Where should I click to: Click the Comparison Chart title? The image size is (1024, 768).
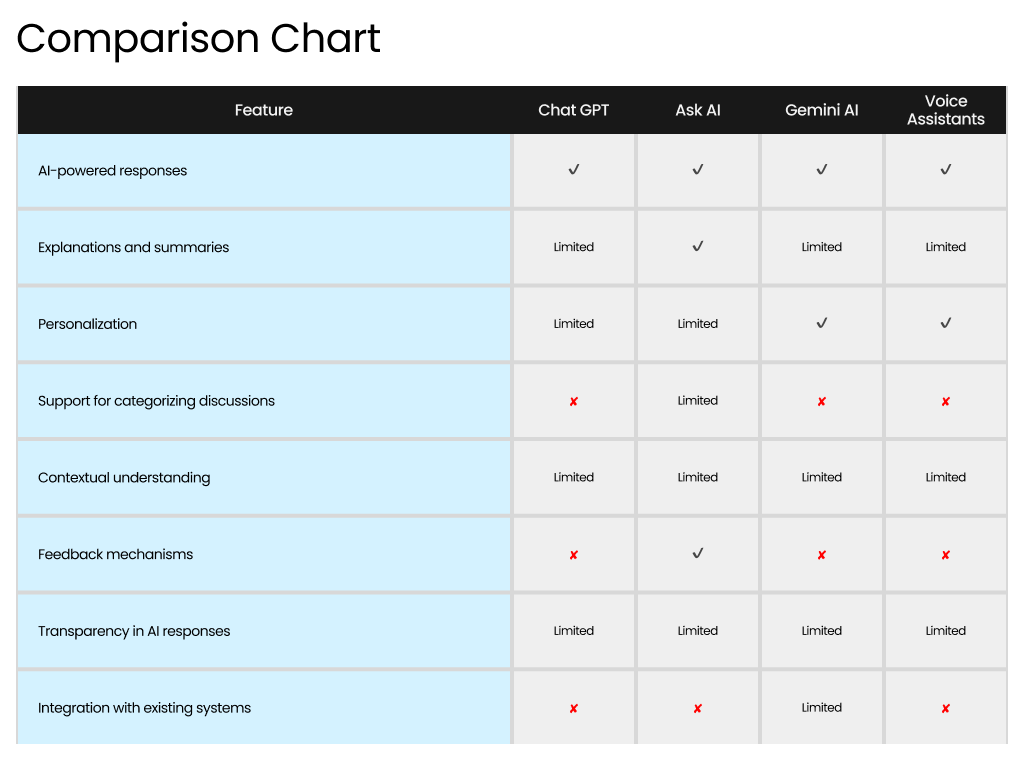point(199,39)
